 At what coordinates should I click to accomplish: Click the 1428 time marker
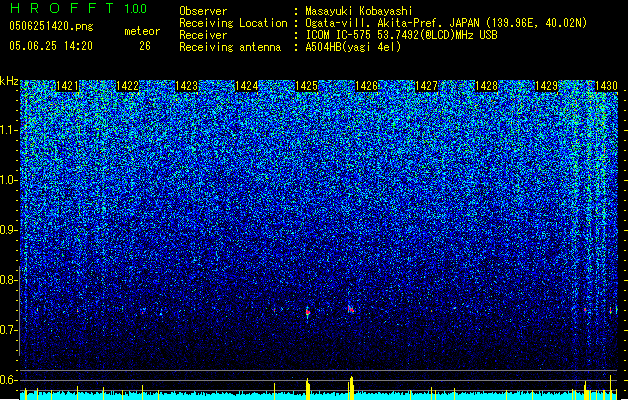point(486,86)
